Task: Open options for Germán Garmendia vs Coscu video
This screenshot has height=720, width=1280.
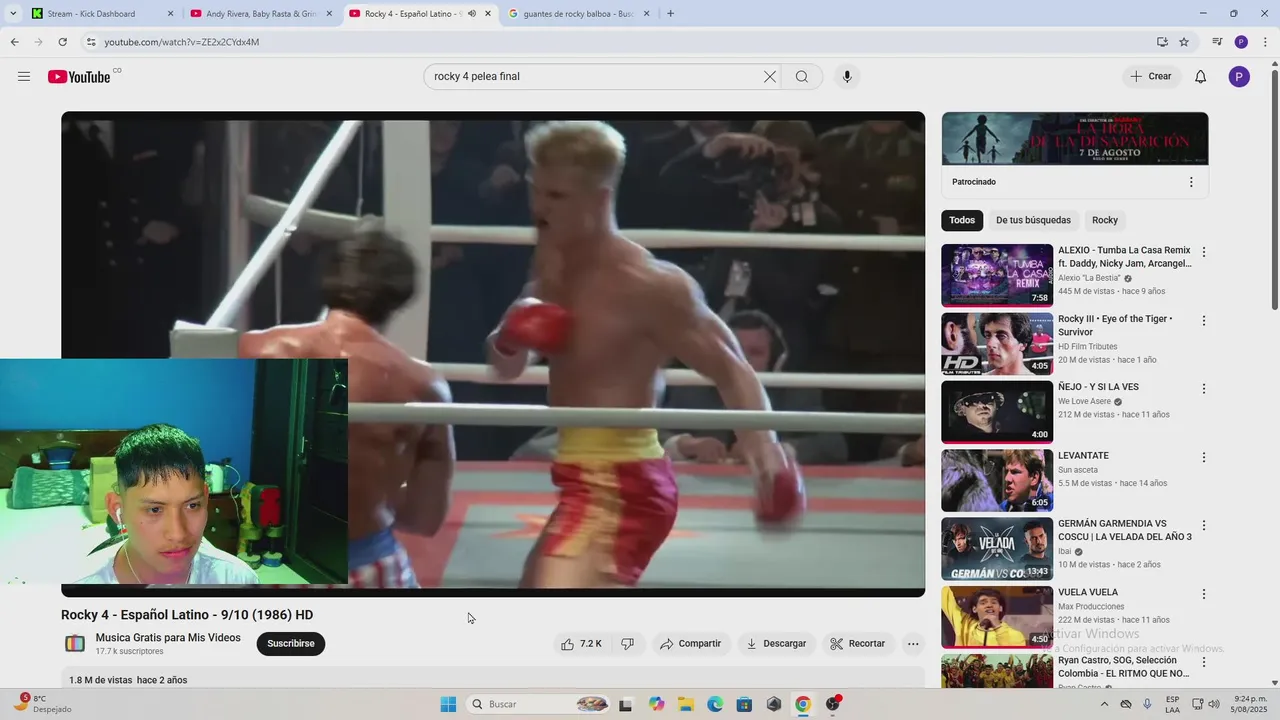Action: tap(1204, 525)
